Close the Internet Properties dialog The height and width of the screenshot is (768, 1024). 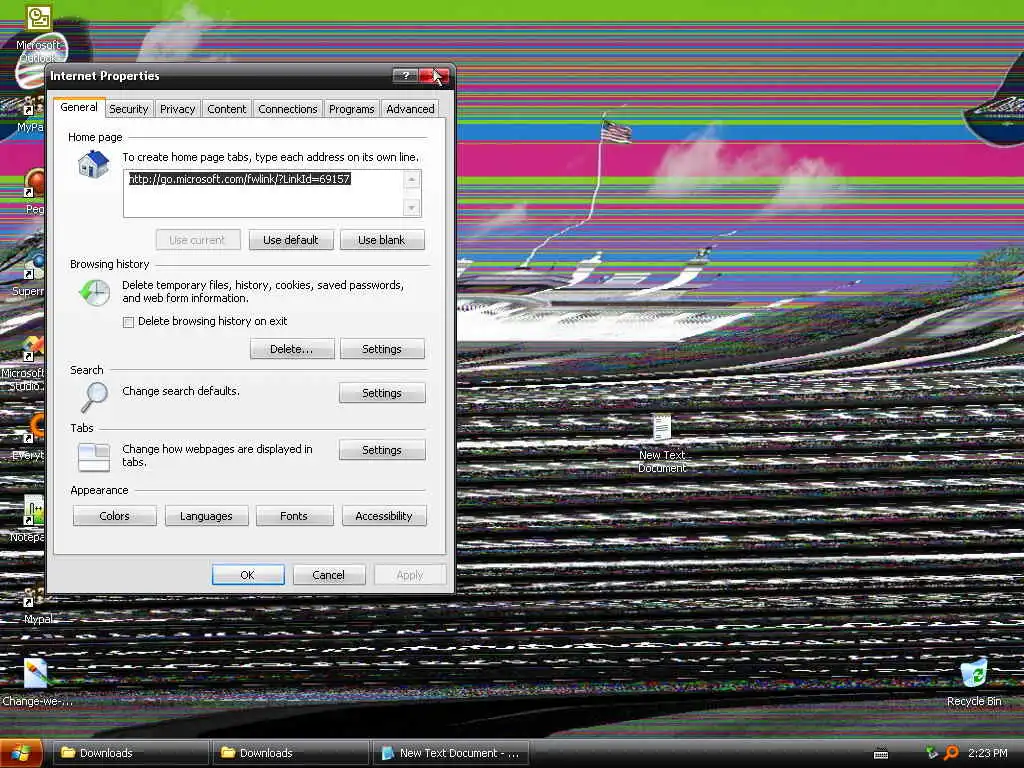[x=435, y=76]
